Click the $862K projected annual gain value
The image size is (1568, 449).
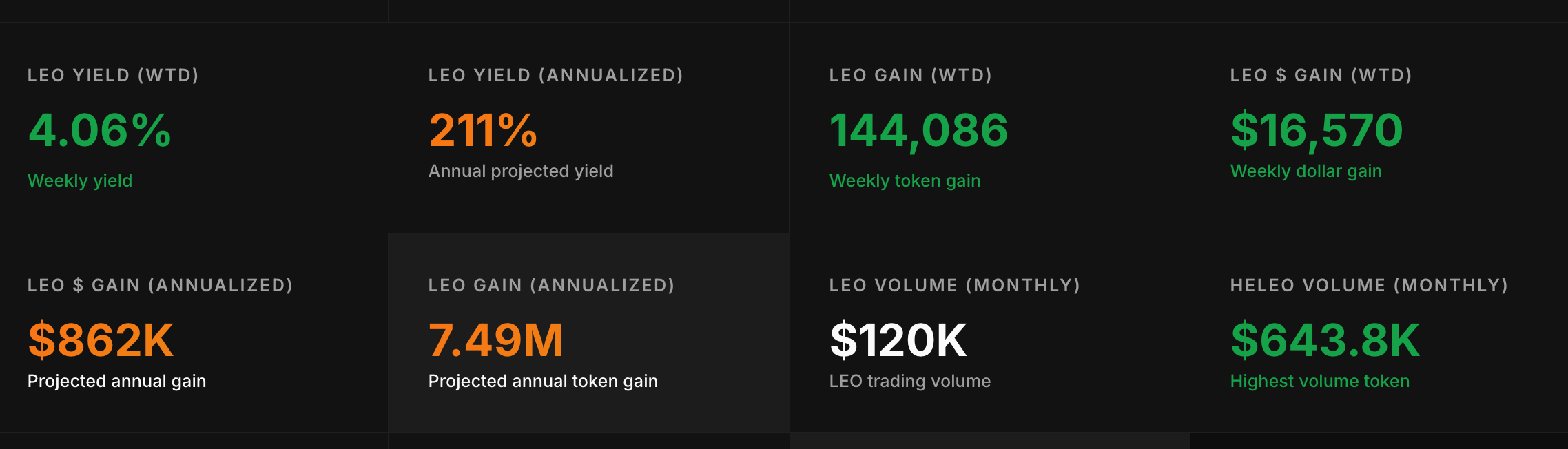pyautogui.click(x=101, y=340)
